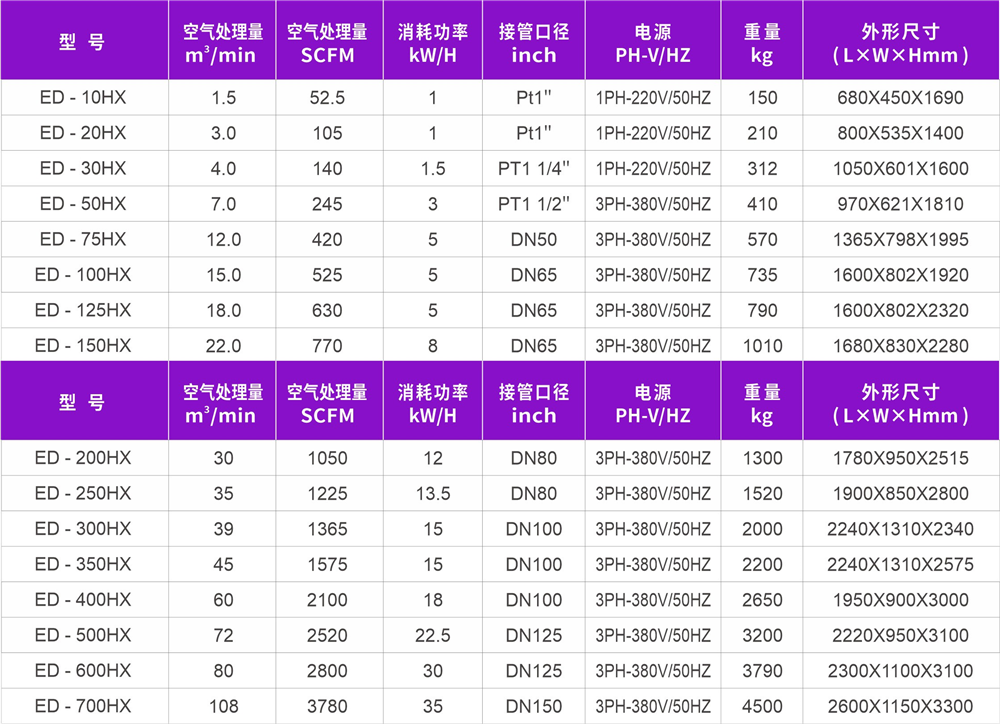Click the 108 air flow value
This screenshot has height=724, width=1000.
223,707
